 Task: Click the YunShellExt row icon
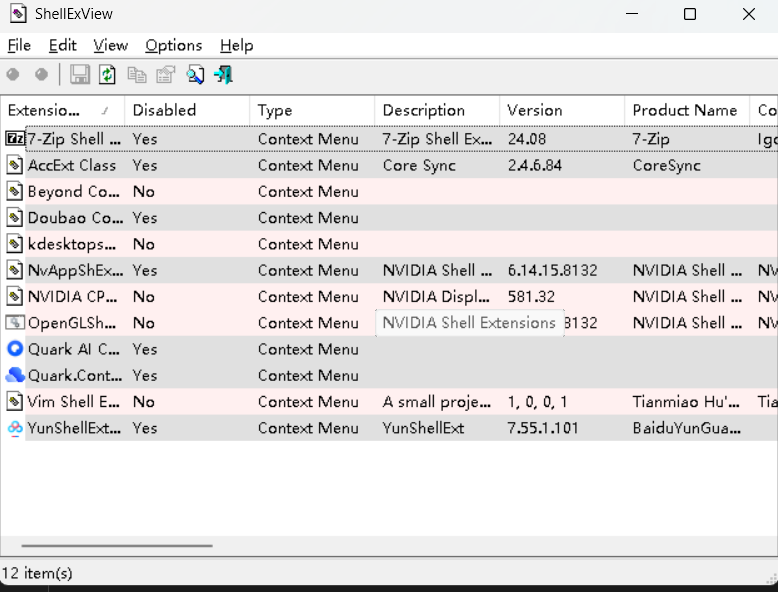tap(15, 428)
